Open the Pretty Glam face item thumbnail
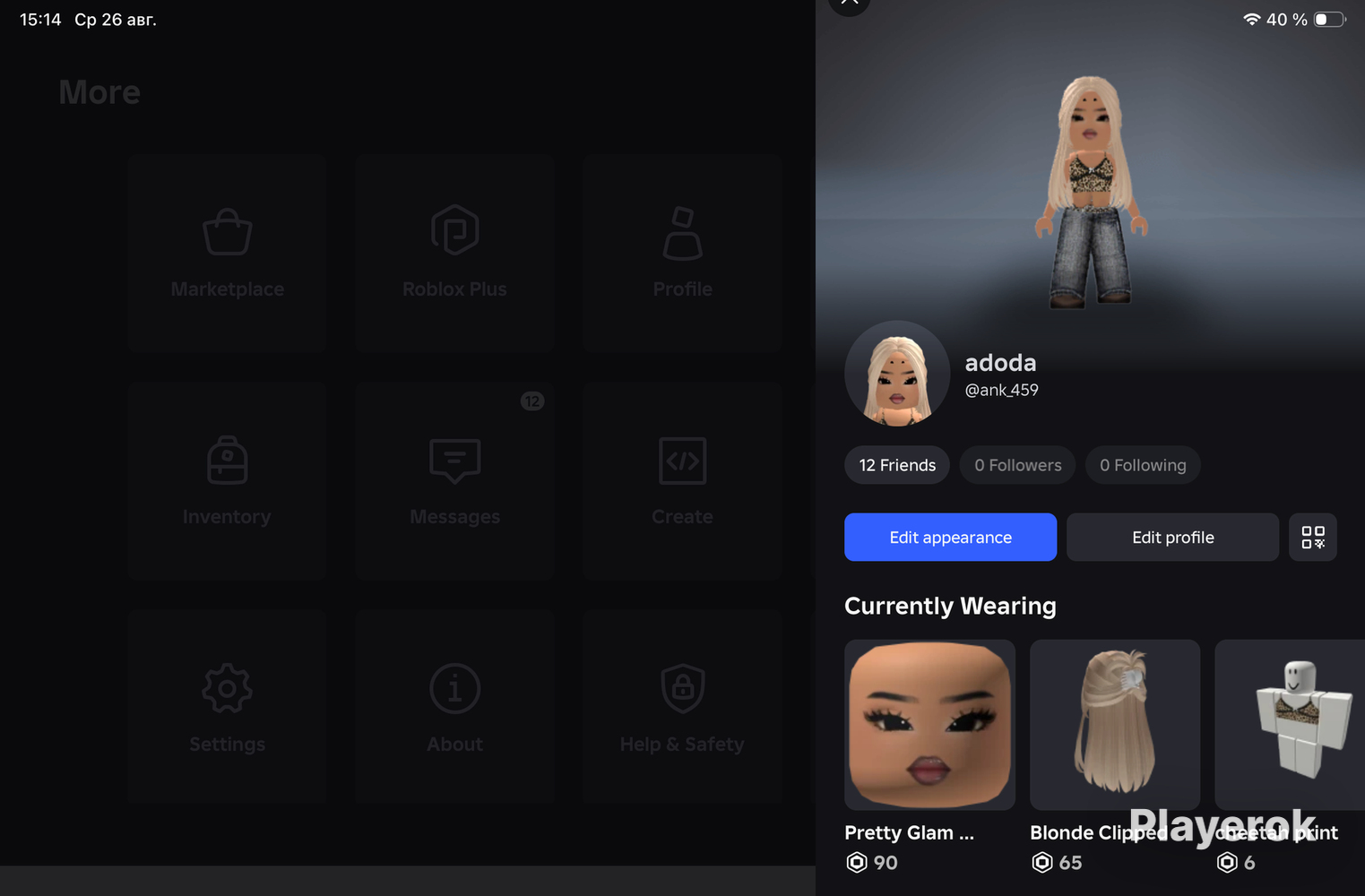This screenshot has width=1365, height=896. click(x=930, y=725)
